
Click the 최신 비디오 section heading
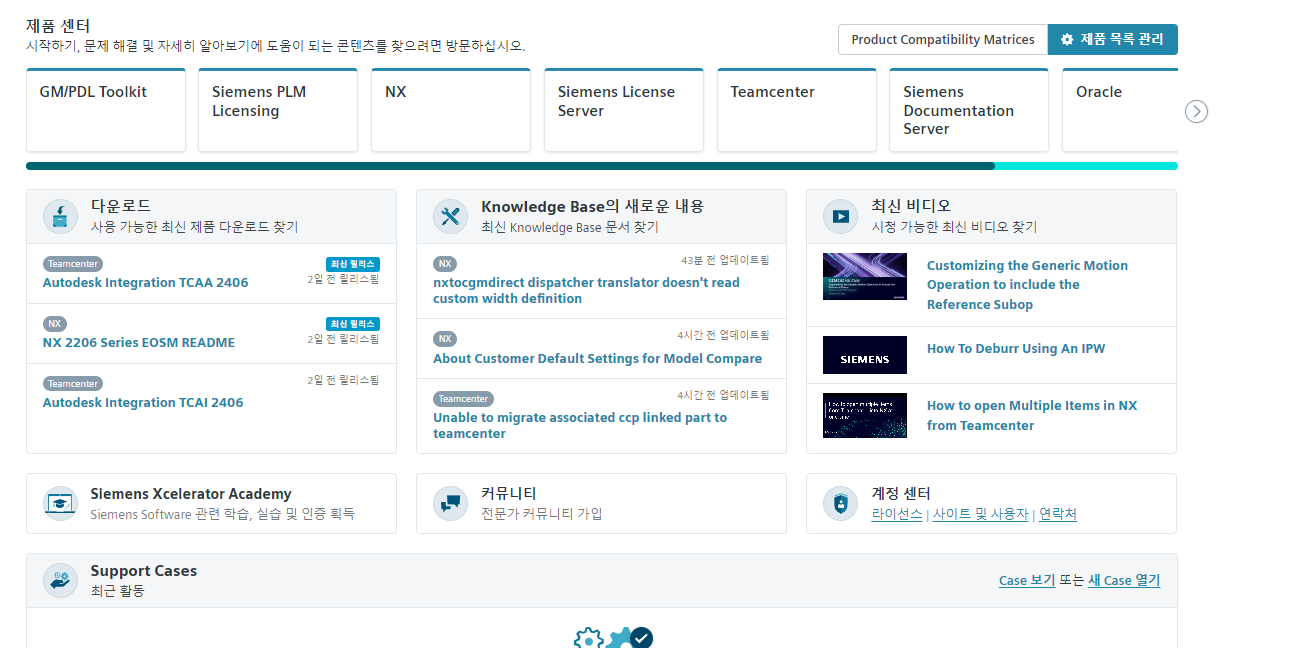pos(911,206)
